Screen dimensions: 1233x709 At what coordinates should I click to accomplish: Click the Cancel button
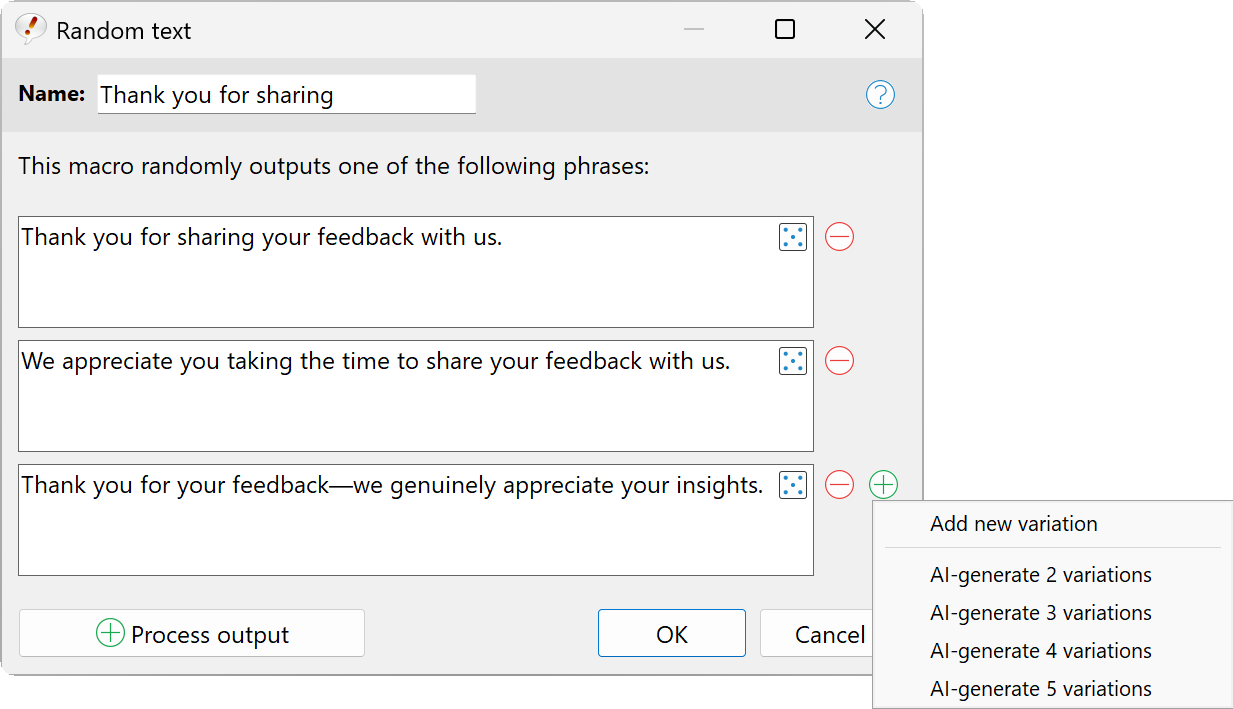[816, 634]
